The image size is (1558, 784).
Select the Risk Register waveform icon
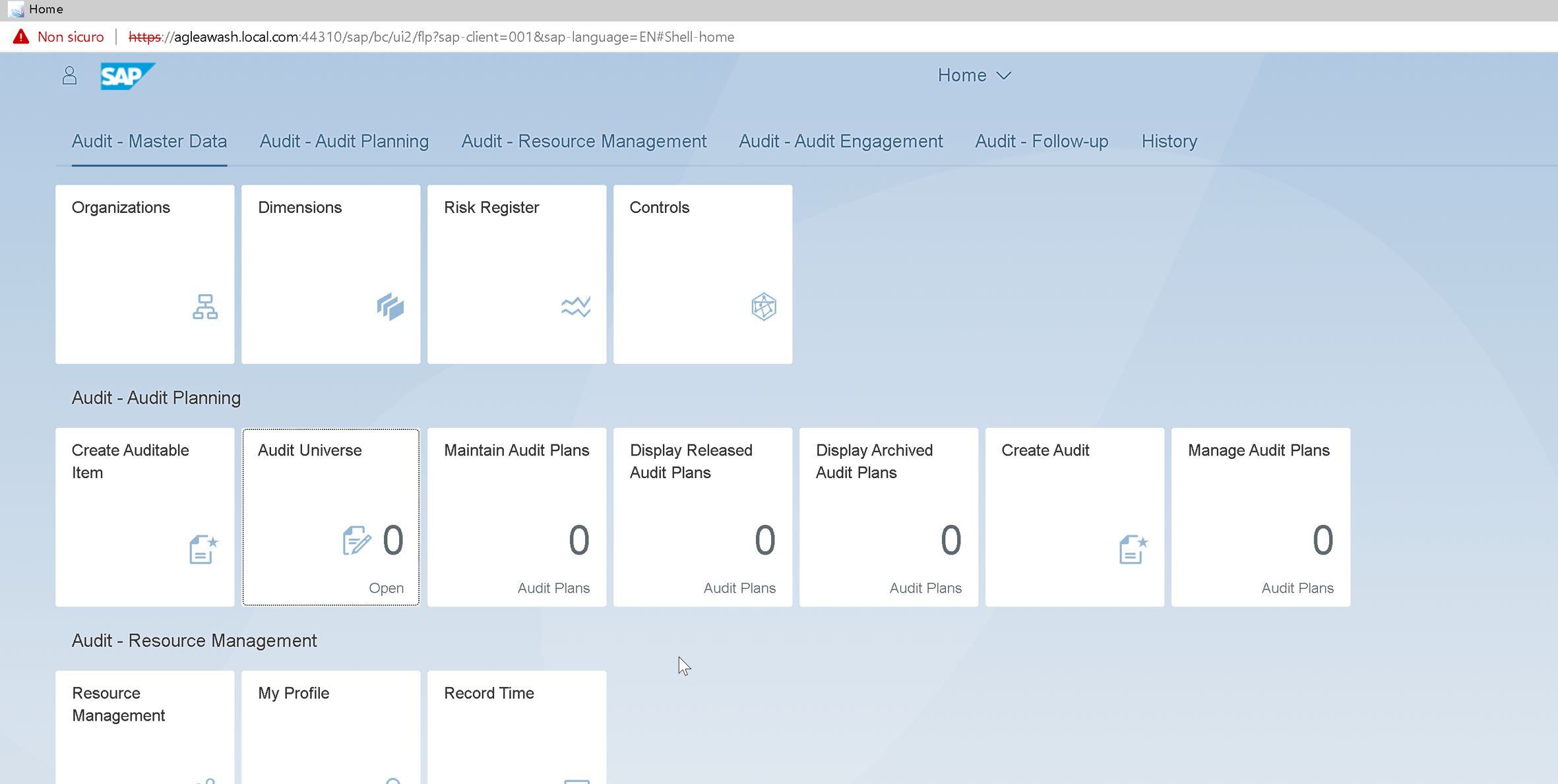click(x=575, y=307)
